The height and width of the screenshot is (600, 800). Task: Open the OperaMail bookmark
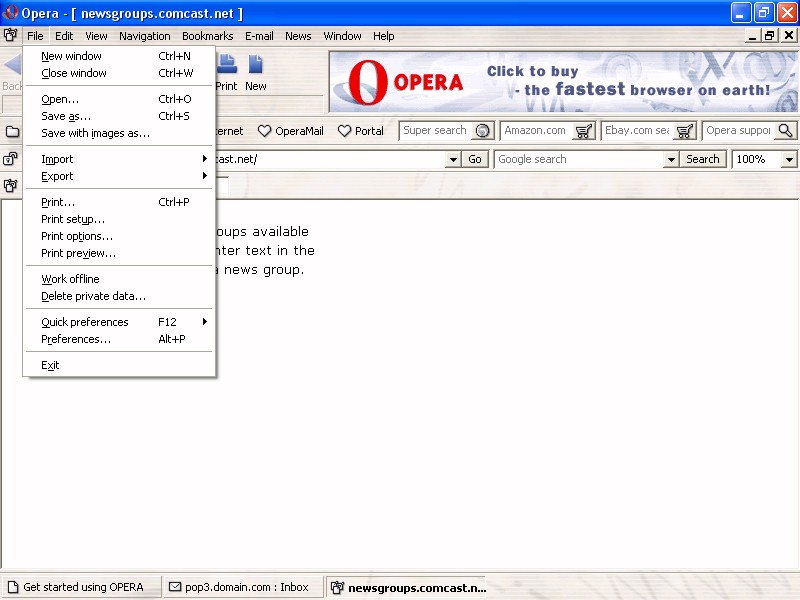click(x=291, y=131)
